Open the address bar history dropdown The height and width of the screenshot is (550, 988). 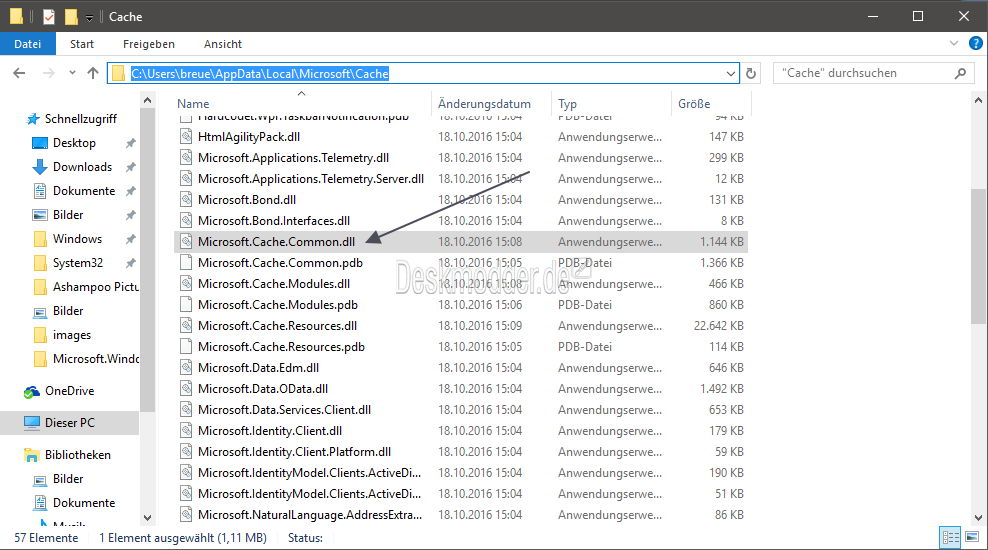coord(730,74)
